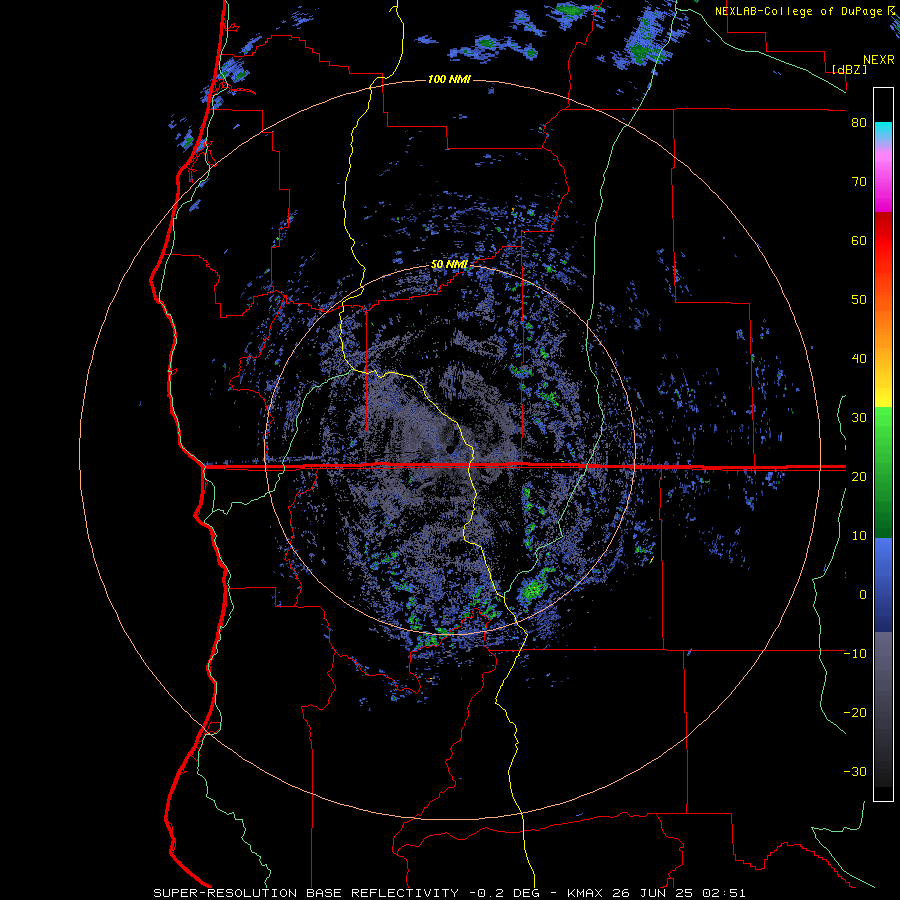Click the 10 value on the dBZ scale
Screen dimensions: 900x900
click(859, 536)
